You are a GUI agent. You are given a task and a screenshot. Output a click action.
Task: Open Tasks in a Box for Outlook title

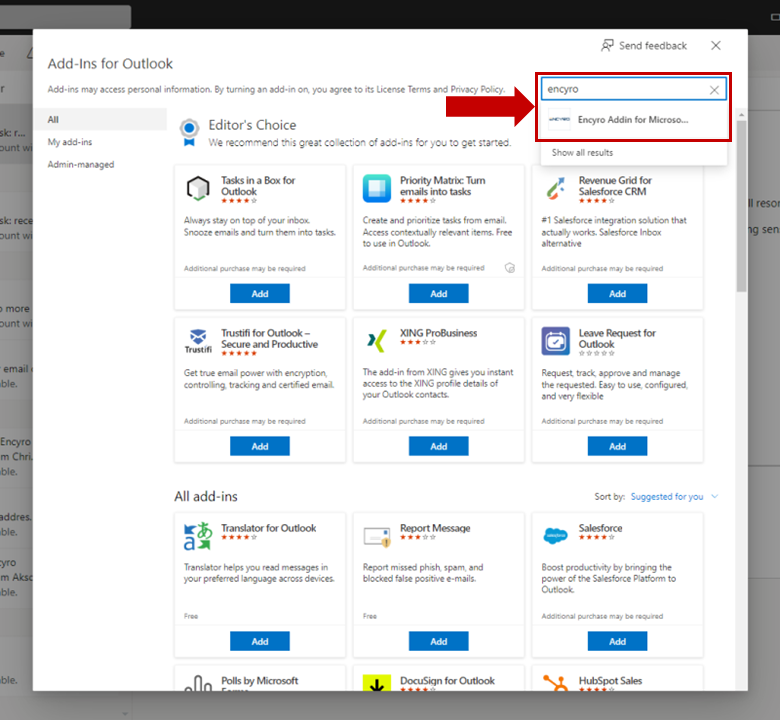(x=258, y=186)
